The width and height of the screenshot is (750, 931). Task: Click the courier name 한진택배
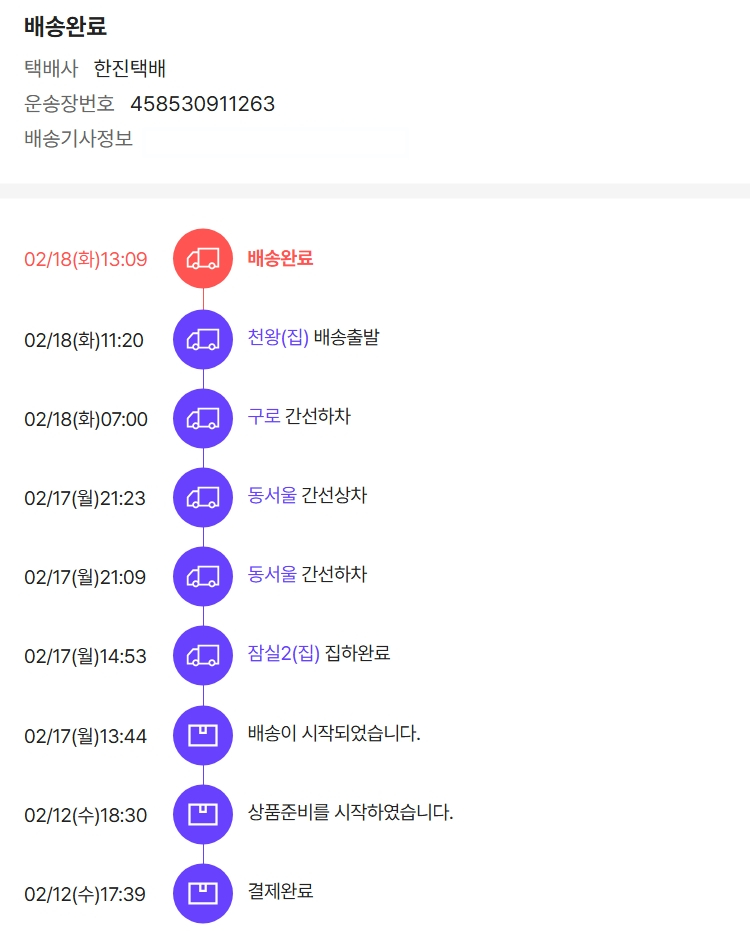click(130, 69)
